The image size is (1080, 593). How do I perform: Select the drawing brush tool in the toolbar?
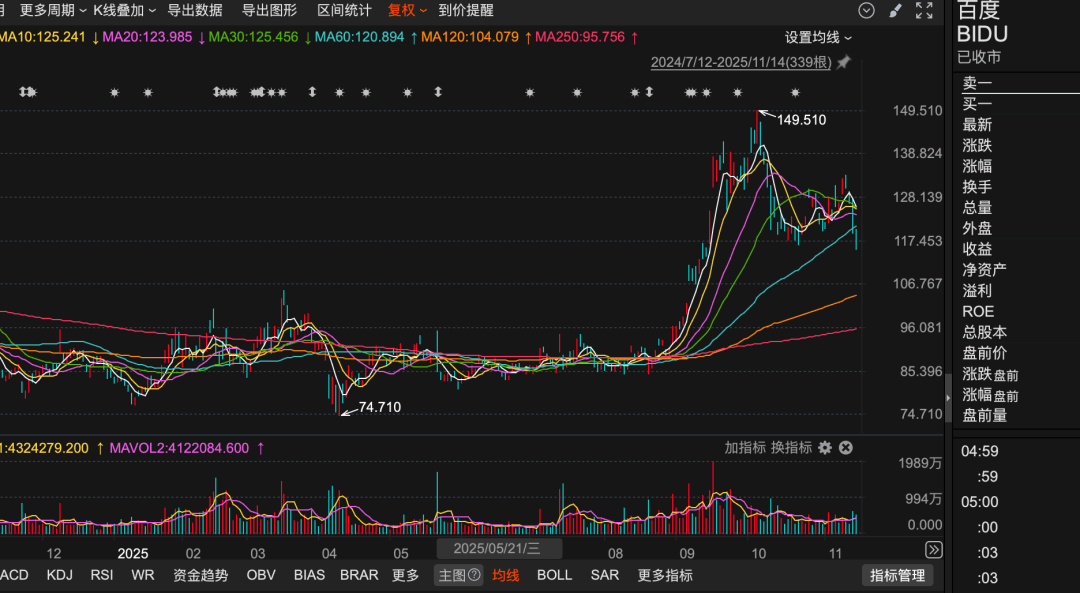tap(897, 10)
